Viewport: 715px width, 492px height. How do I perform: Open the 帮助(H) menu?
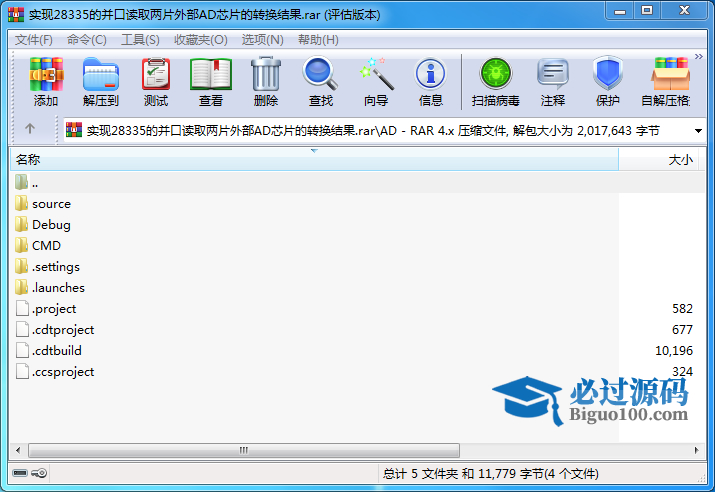[318, 40]
